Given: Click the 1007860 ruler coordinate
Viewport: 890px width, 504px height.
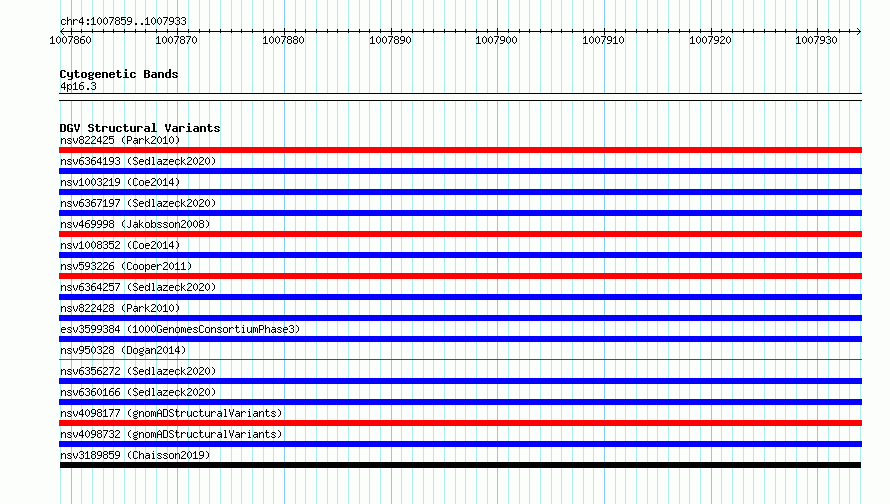Looking at the screenshot, I should [x=70, y=40].
